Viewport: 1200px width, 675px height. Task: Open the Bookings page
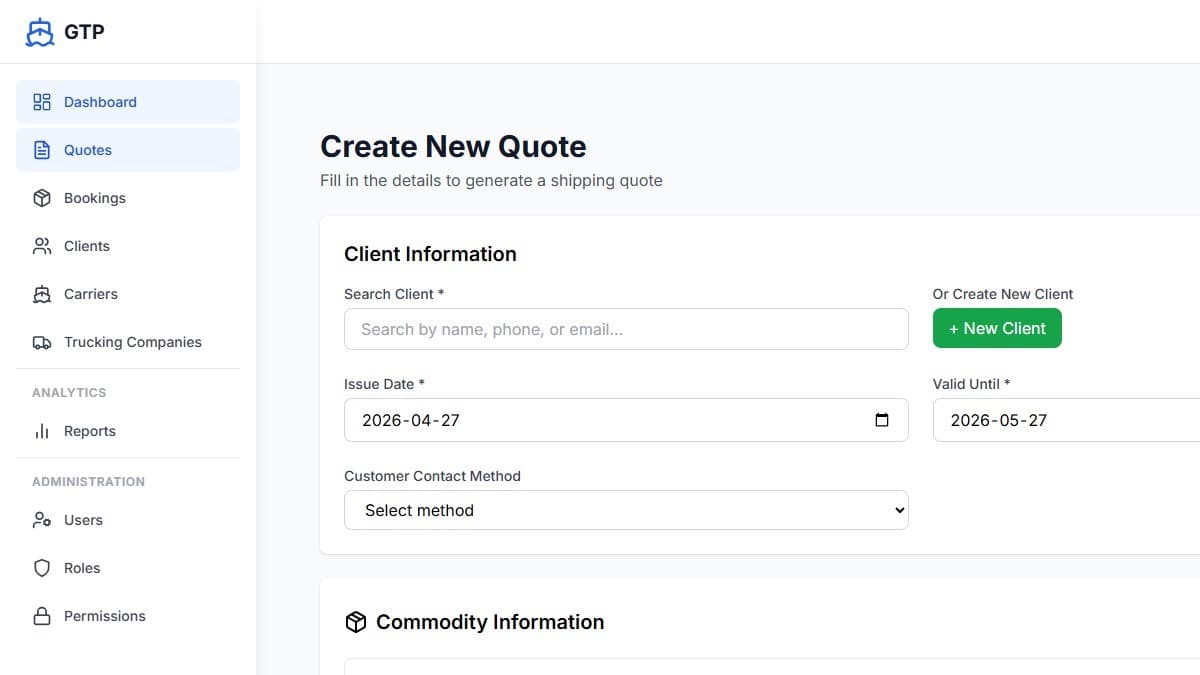128,198
